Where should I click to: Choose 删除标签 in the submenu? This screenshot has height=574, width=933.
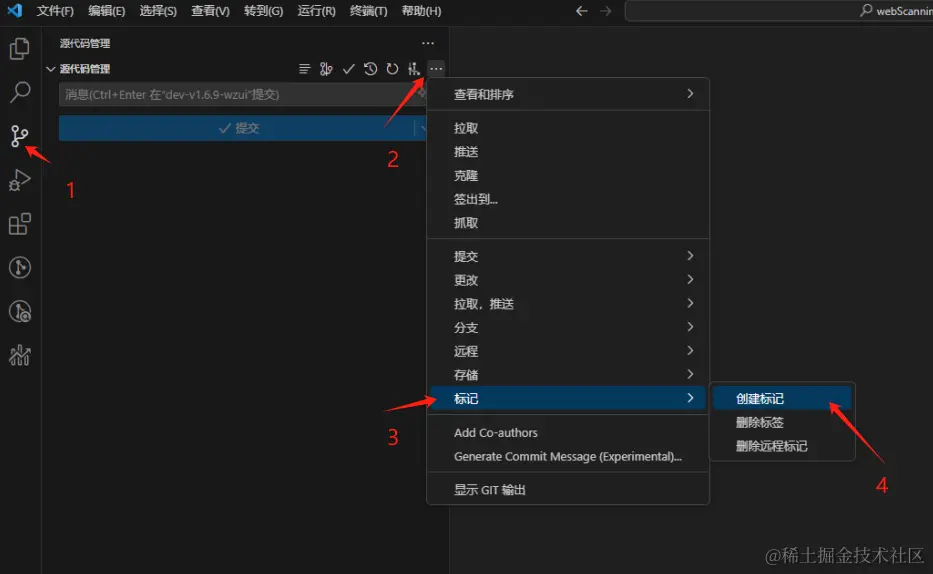[x=782, y=422]
